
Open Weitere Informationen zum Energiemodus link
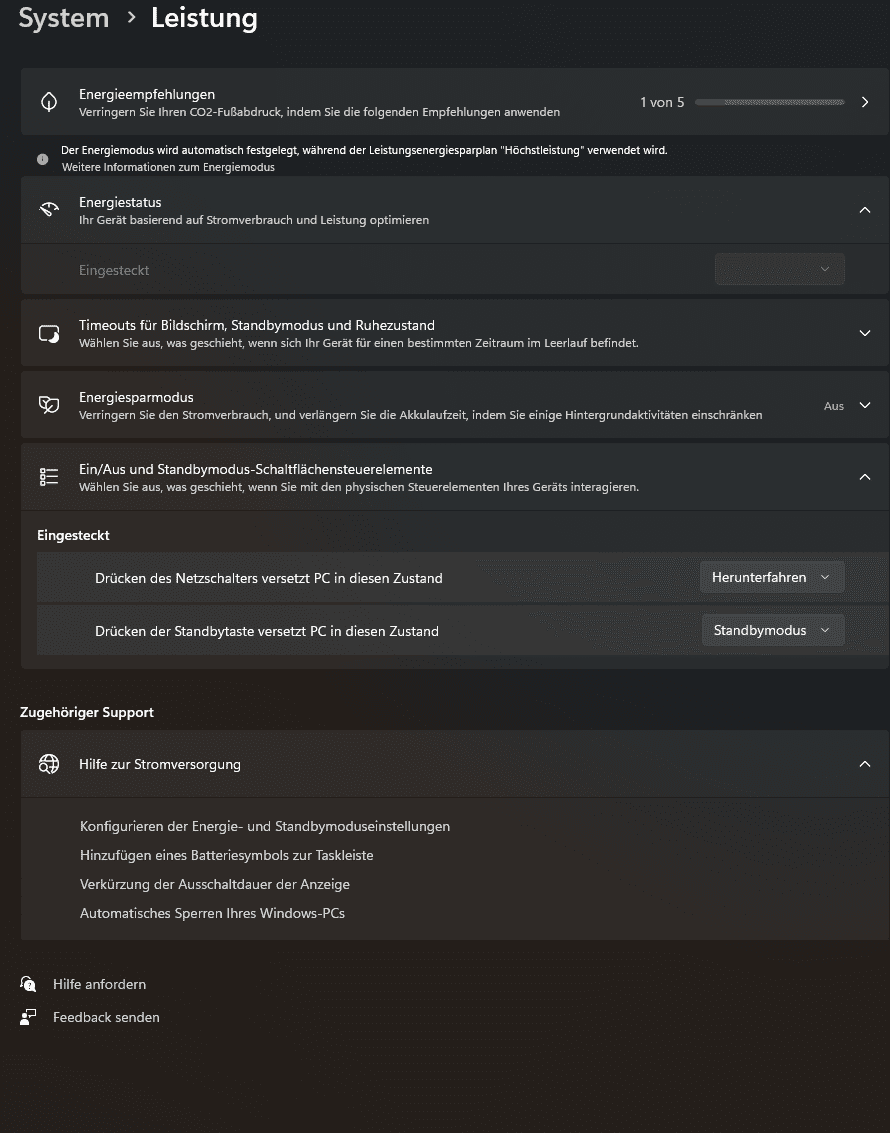click(x=168, y=167)
